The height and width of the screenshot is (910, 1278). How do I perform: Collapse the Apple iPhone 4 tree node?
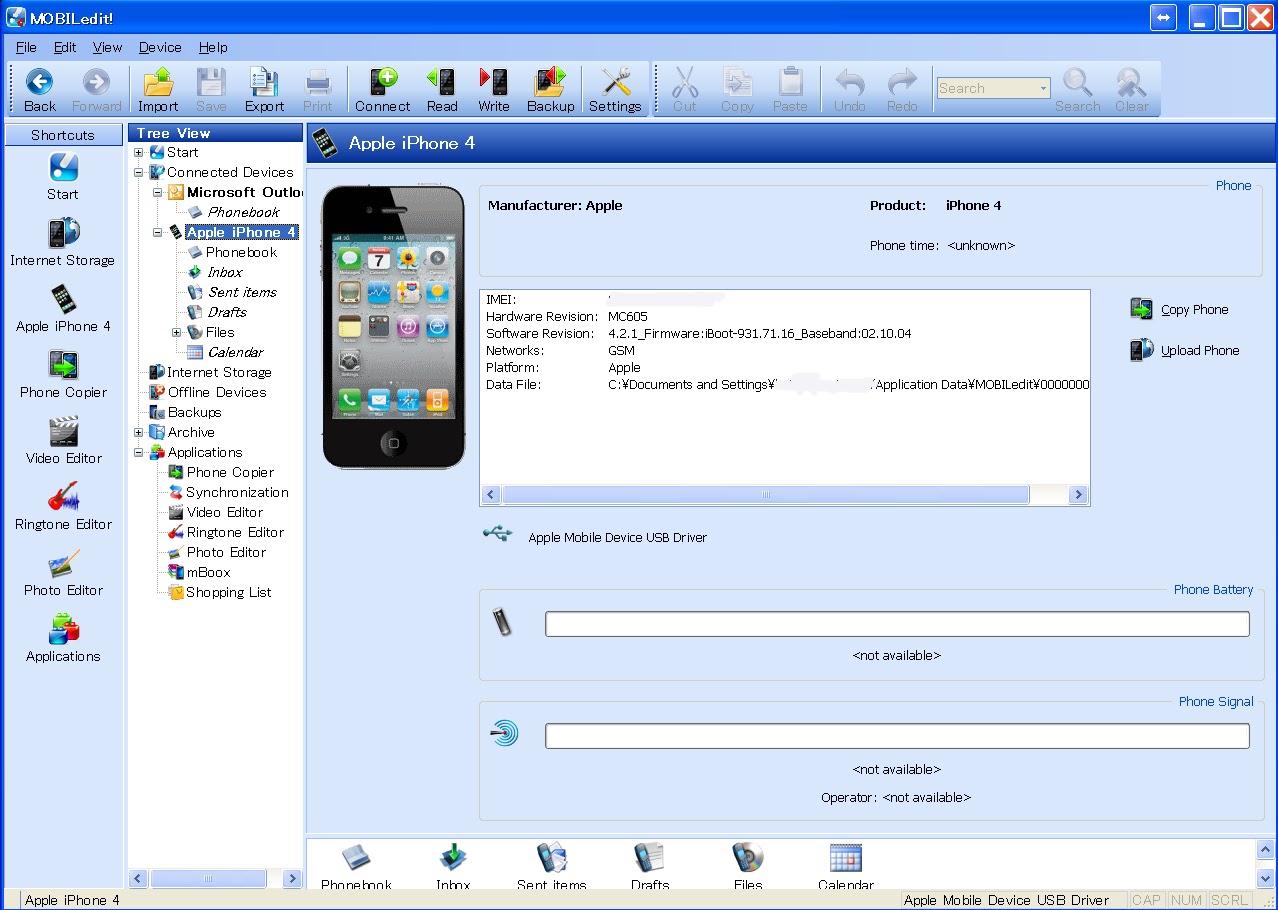click(x=158, y=232)
